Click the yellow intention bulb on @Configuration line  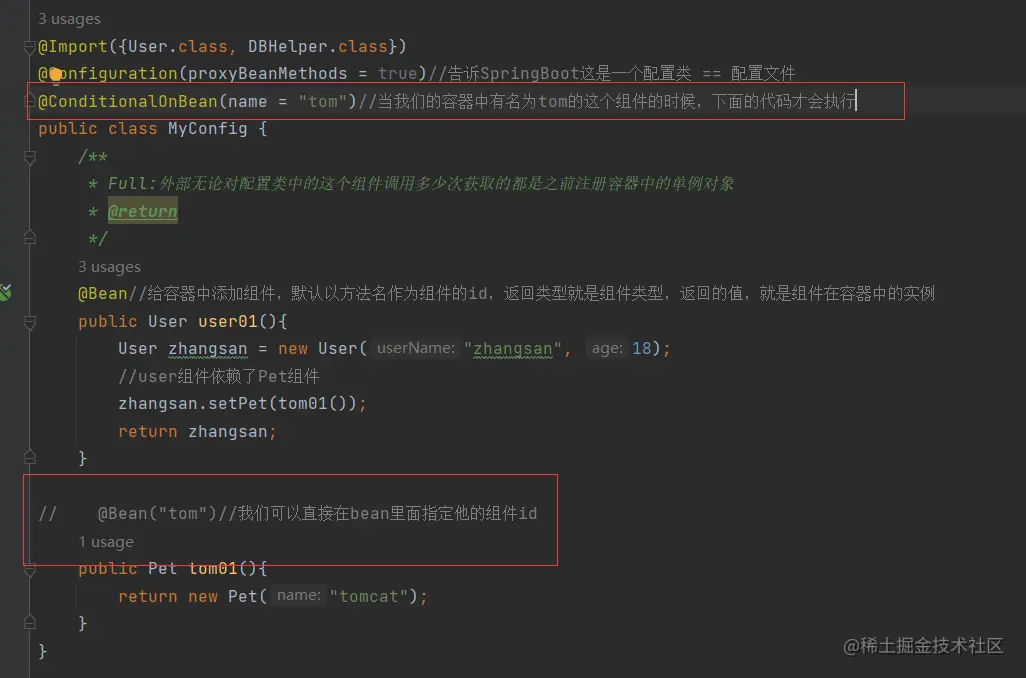point(56,75)
